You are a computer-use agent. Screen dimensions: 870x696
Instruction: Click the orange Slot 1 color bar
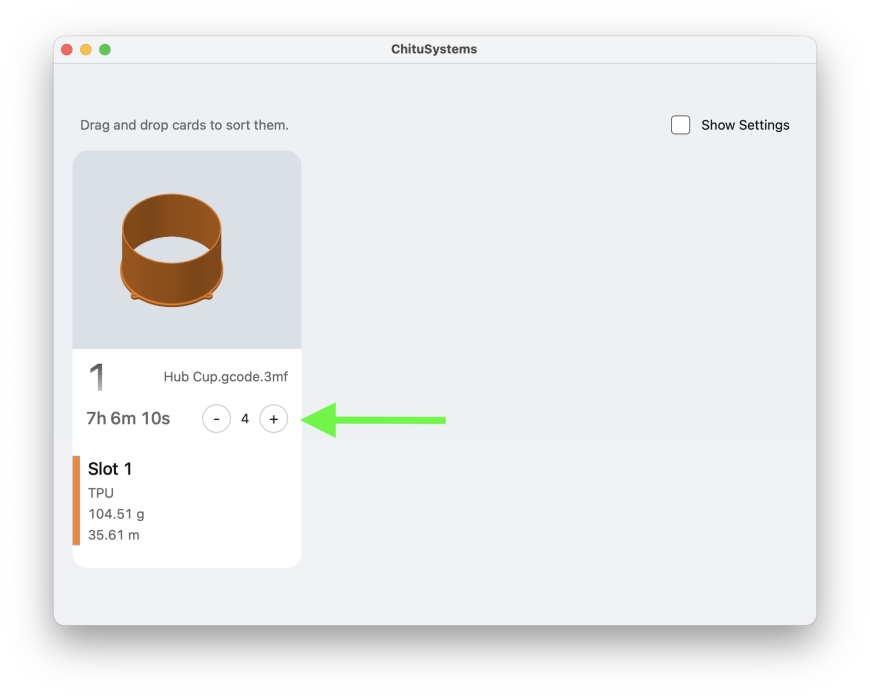(x=77, y=501)
